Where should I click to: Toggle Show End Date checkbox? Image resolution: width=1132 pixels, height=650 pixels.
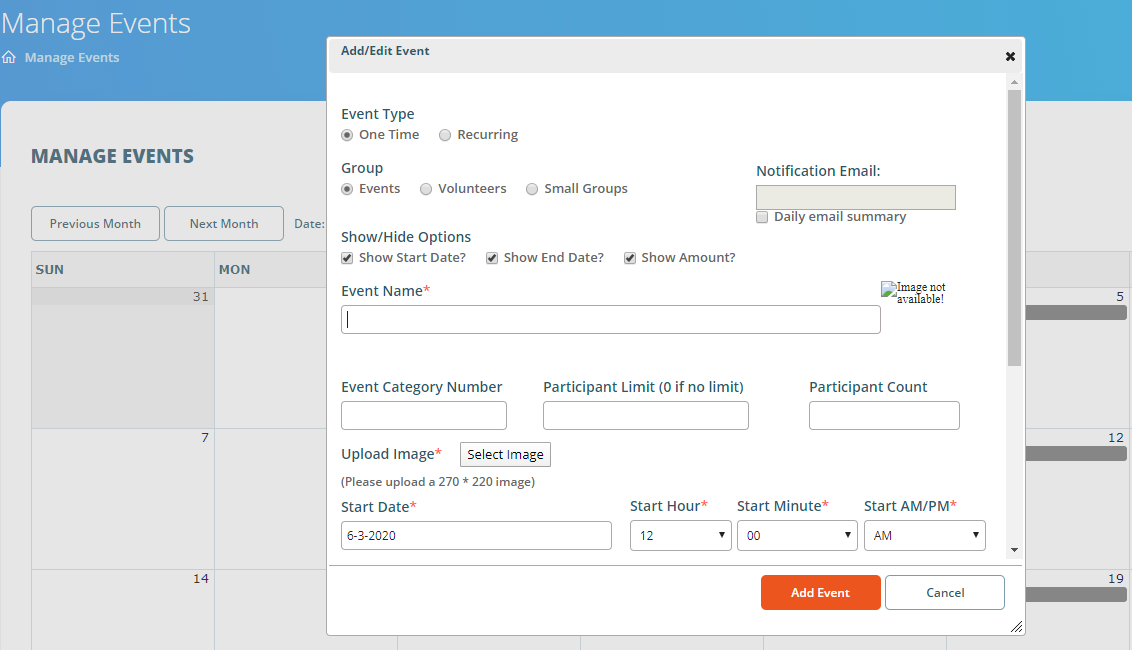coord(492,259)
